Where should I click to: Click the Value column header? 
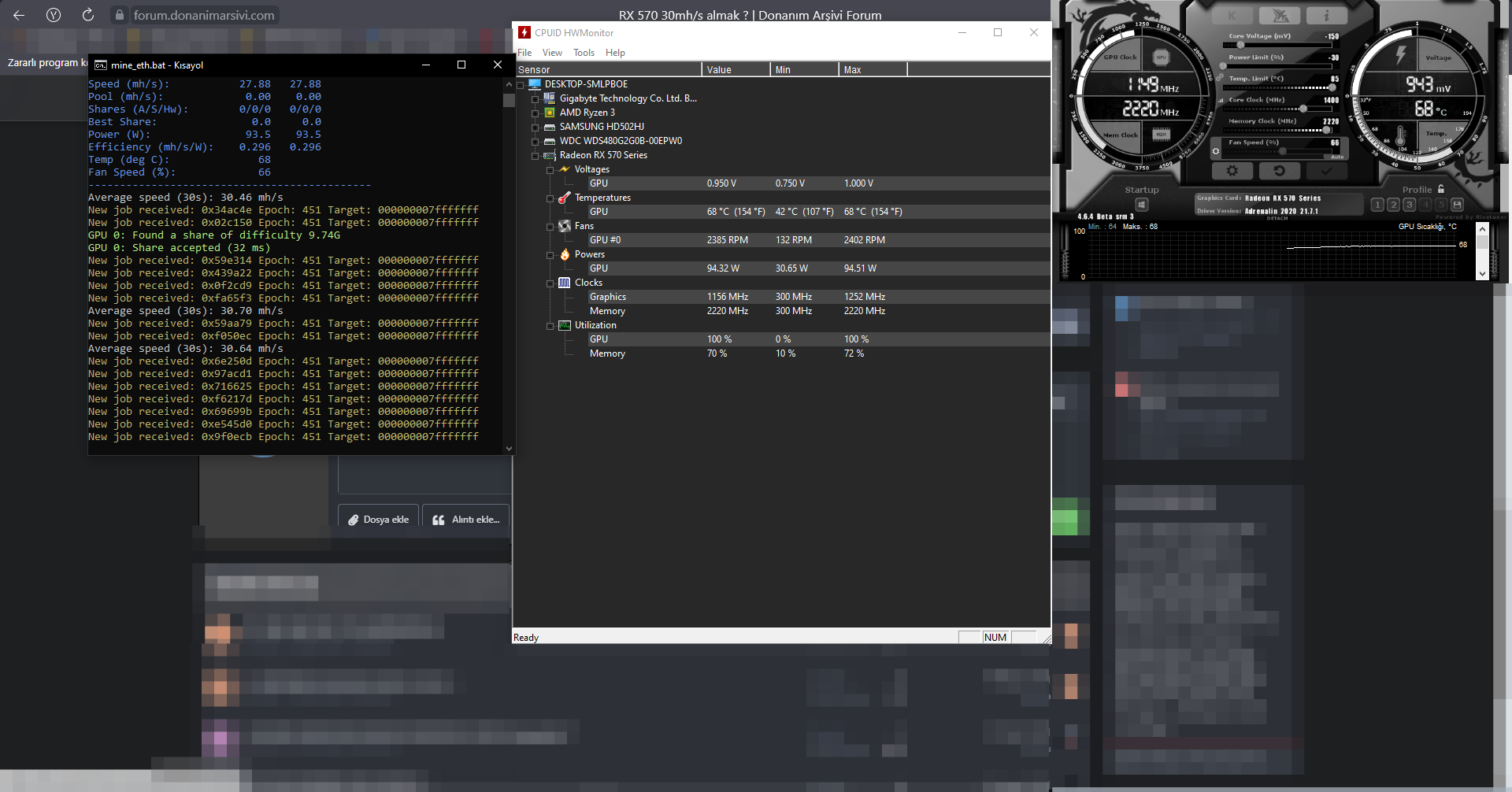click(x=736, y=70)
